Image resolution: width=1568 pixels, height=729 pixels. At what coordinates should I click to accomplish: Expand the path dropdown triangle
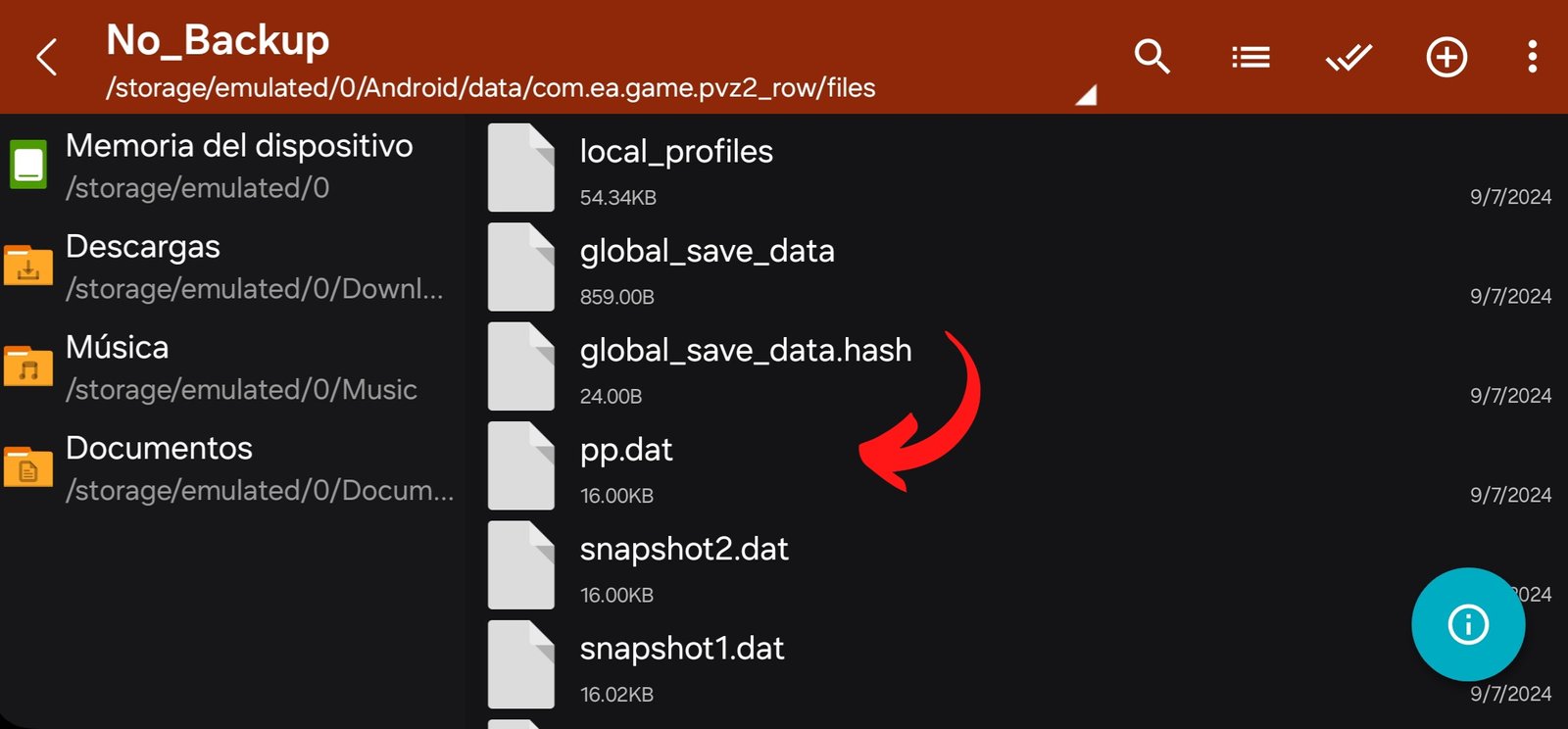(x=1086, y=95)
